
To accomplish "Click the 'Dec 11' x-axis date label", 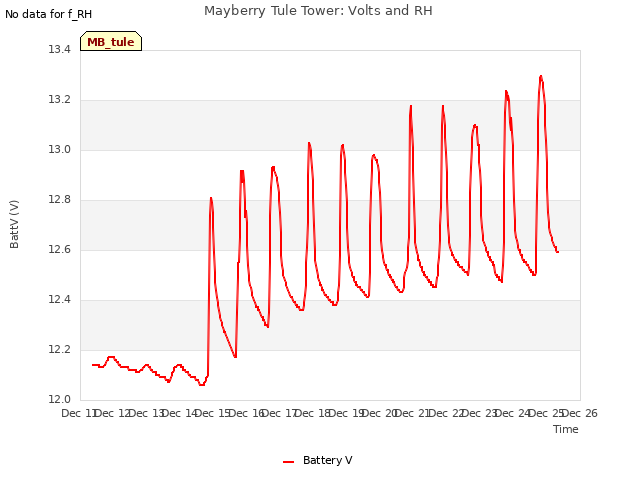I will (78, 413).
